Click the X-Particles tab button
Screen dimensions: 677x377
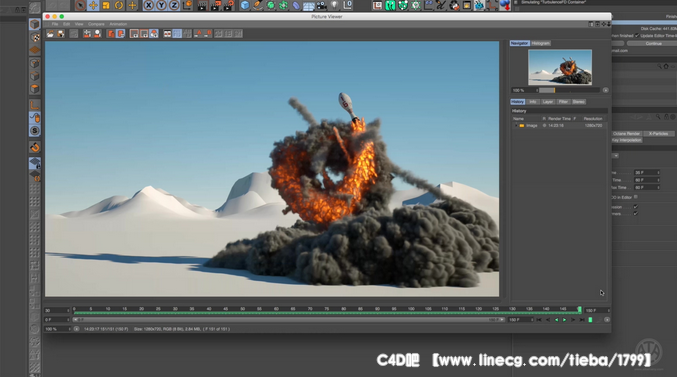[x=658, y=134]
